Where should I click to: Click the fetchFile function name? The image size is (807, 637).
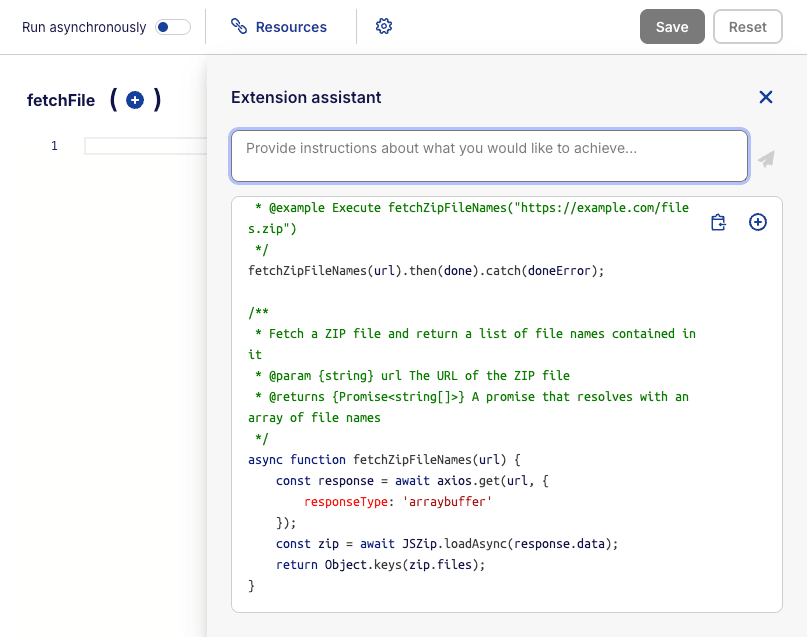coord(61,100)
